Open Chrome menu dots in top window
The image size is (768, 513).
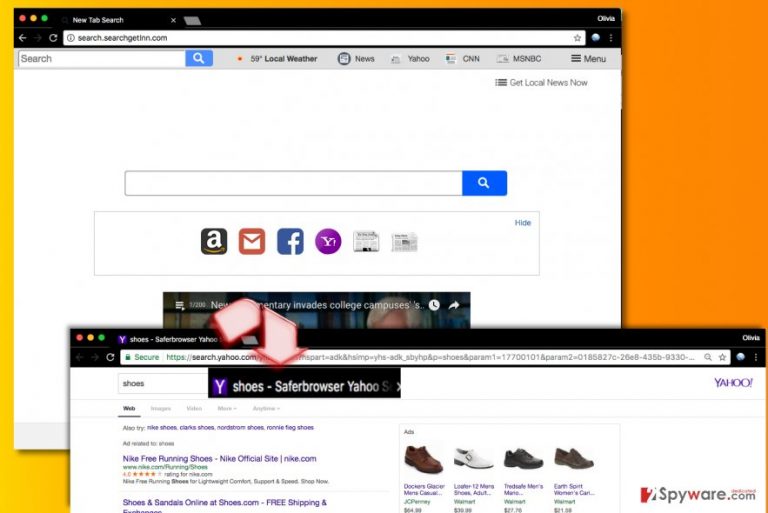point(611,38)
